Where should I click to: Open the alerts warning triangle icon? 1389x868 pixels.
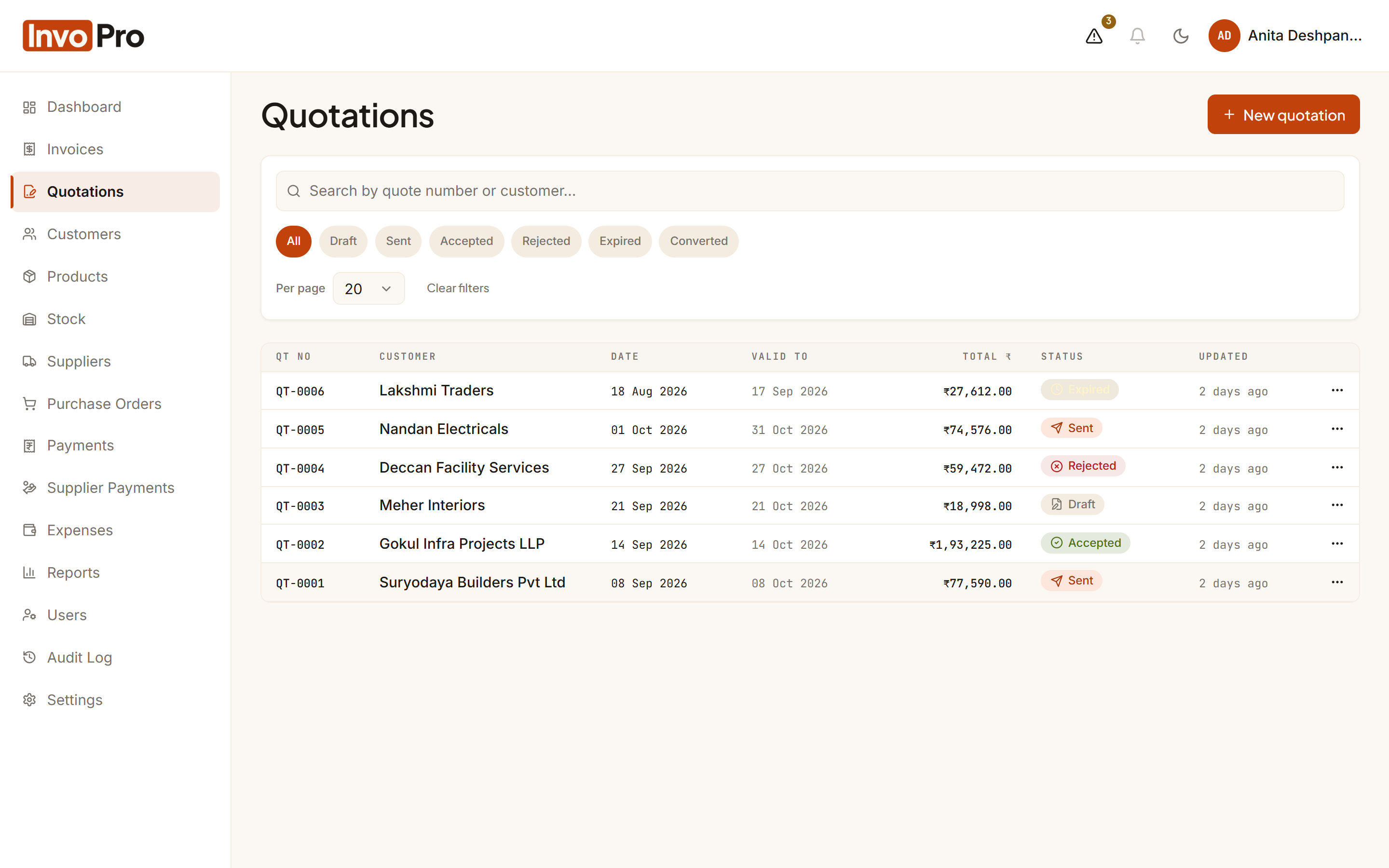(1094, 36)
